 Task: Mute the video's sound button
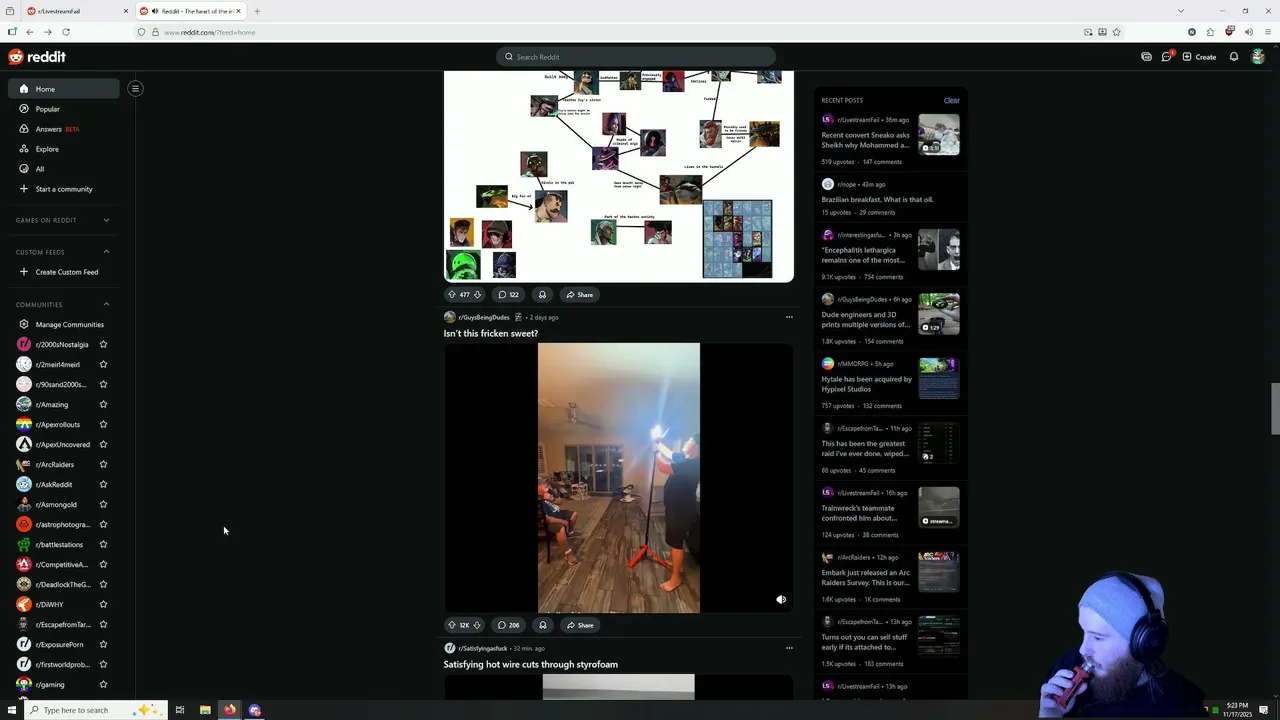781,600
